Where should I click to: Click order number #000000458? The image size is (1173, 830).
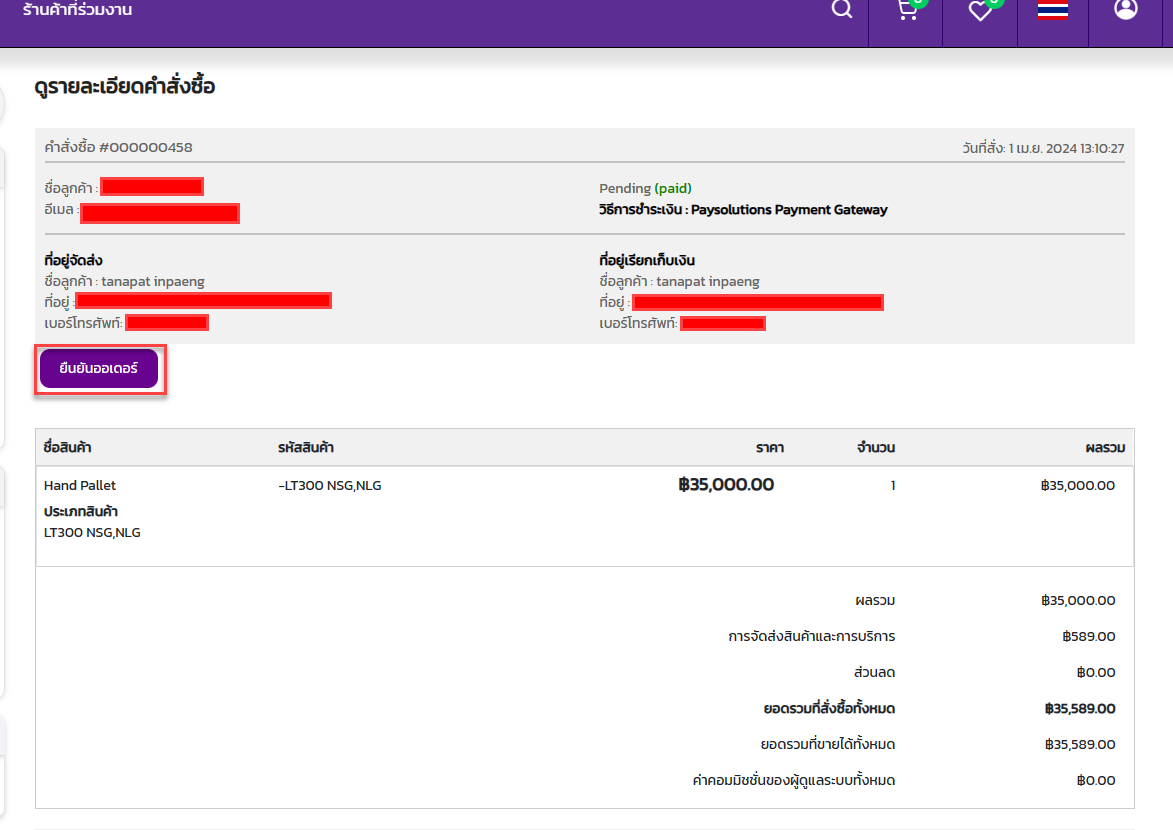coord(145,147)
